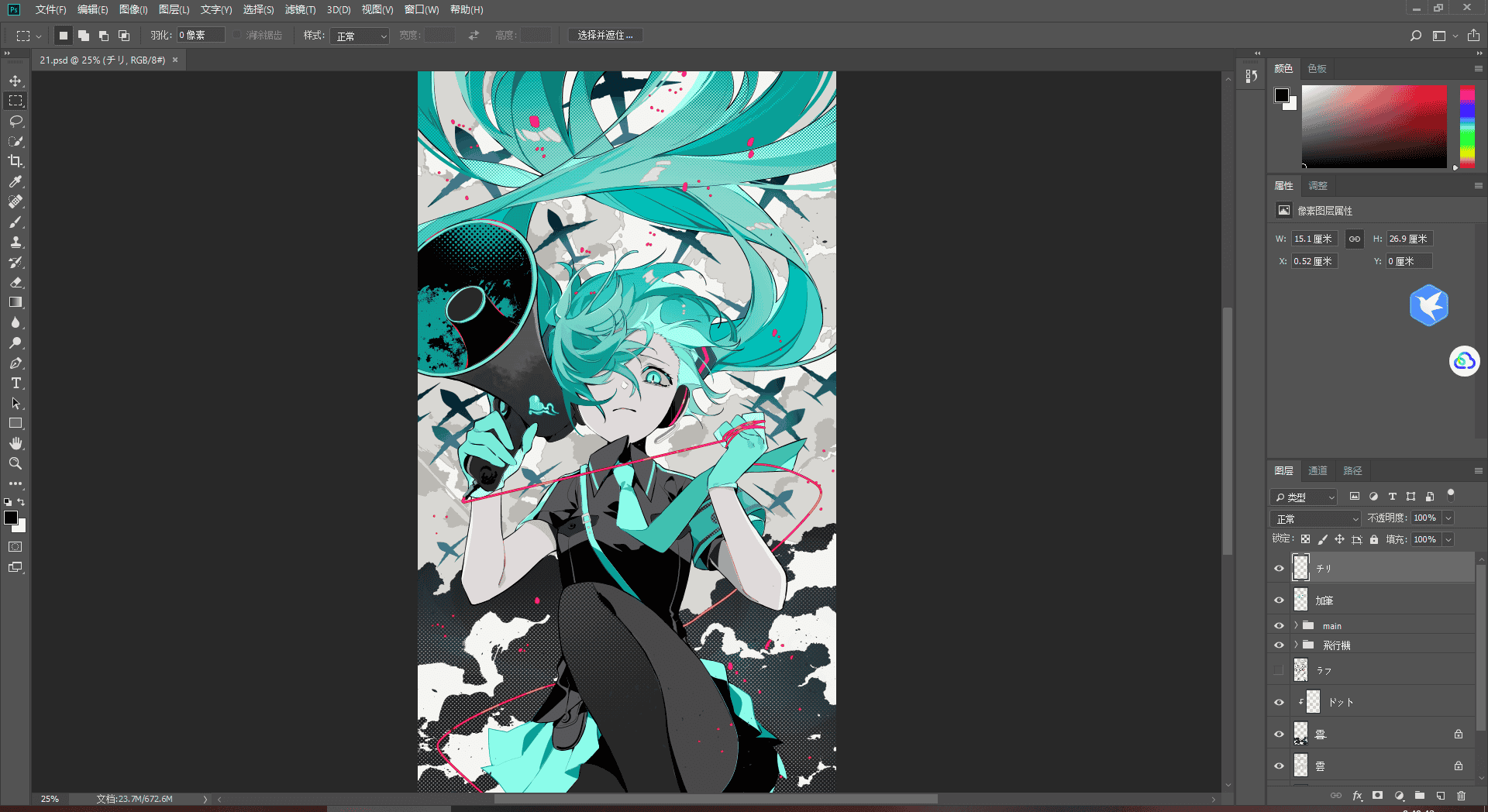Viewport: 1488px width, 812px height.
Task: Expand the main layer group
Action: 1296,625
